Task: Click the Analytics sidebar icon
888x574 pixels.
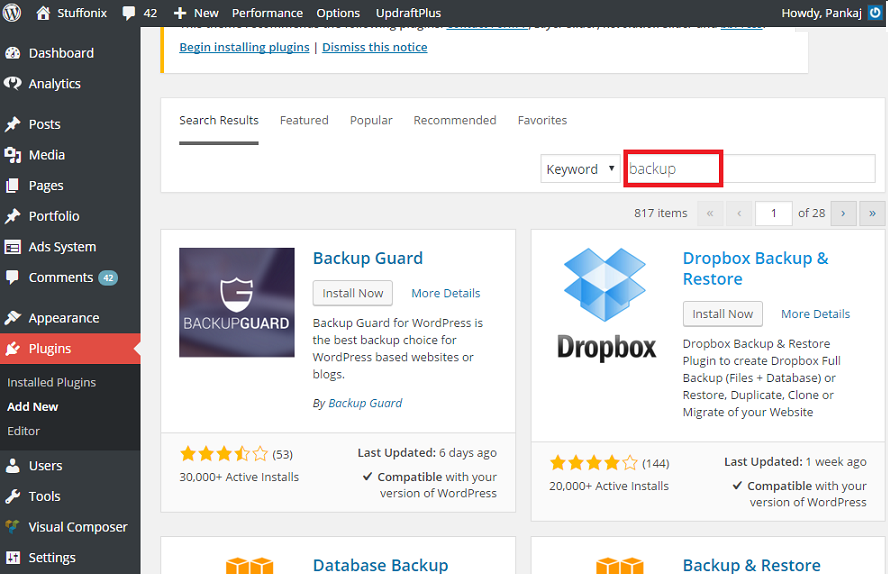Action: [x=12, y=84]
